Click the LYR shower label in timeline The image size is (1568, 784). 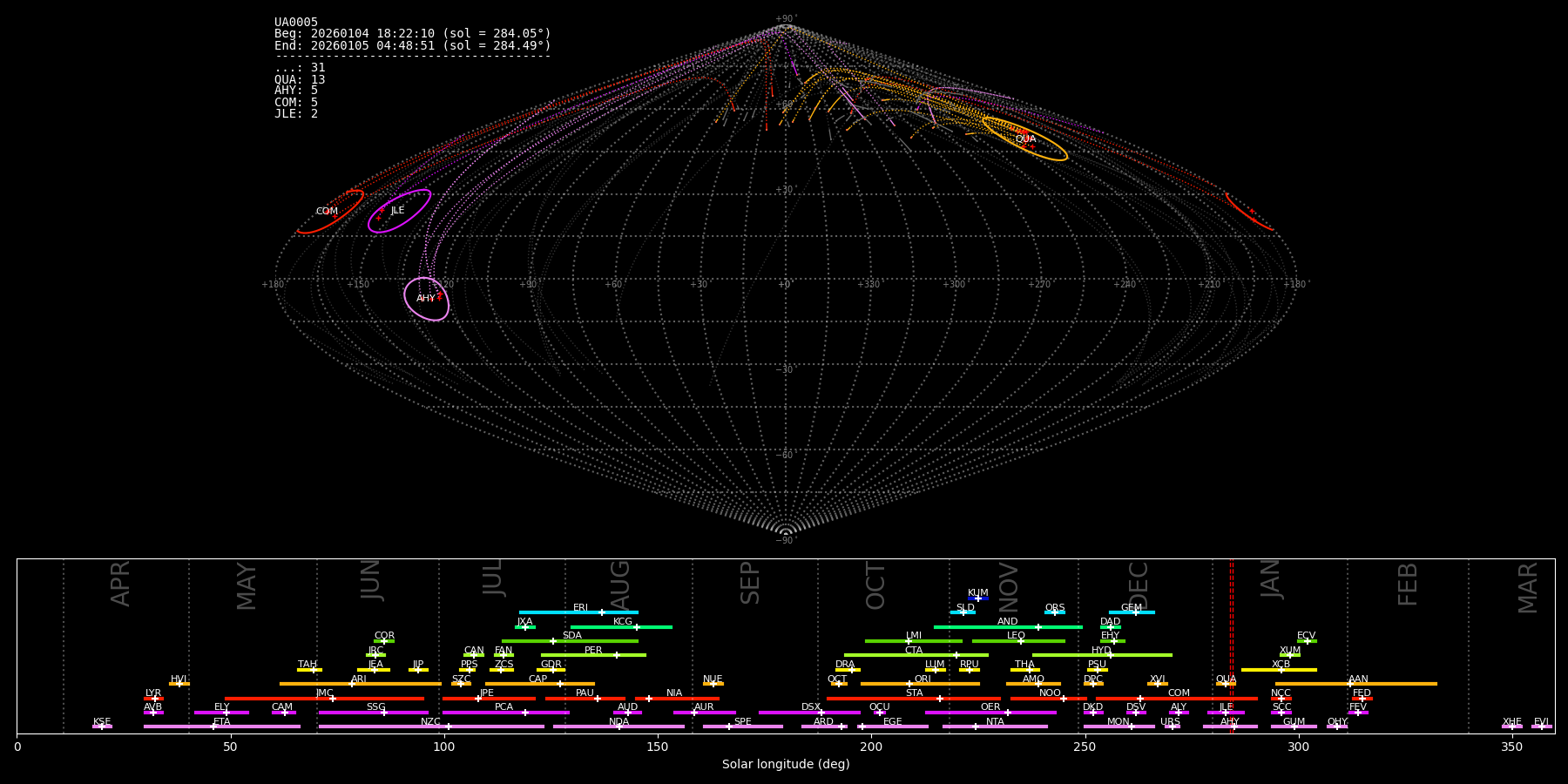click(x=153, y=693)
